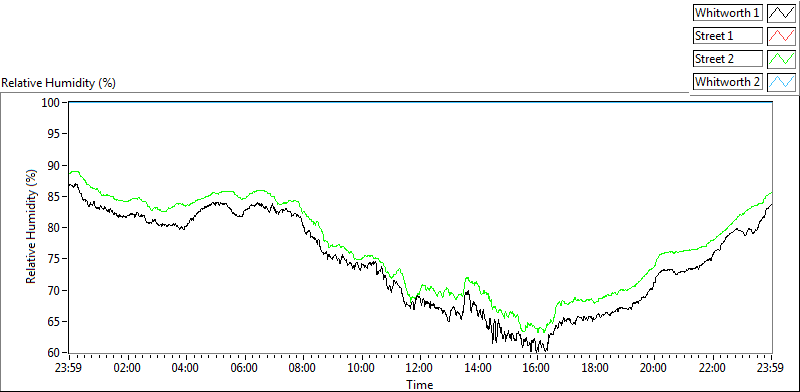The image size is (800, 392).
Task: Click the Street 2 green line icon
Action: pyautogui.click(x=781, y=58)
